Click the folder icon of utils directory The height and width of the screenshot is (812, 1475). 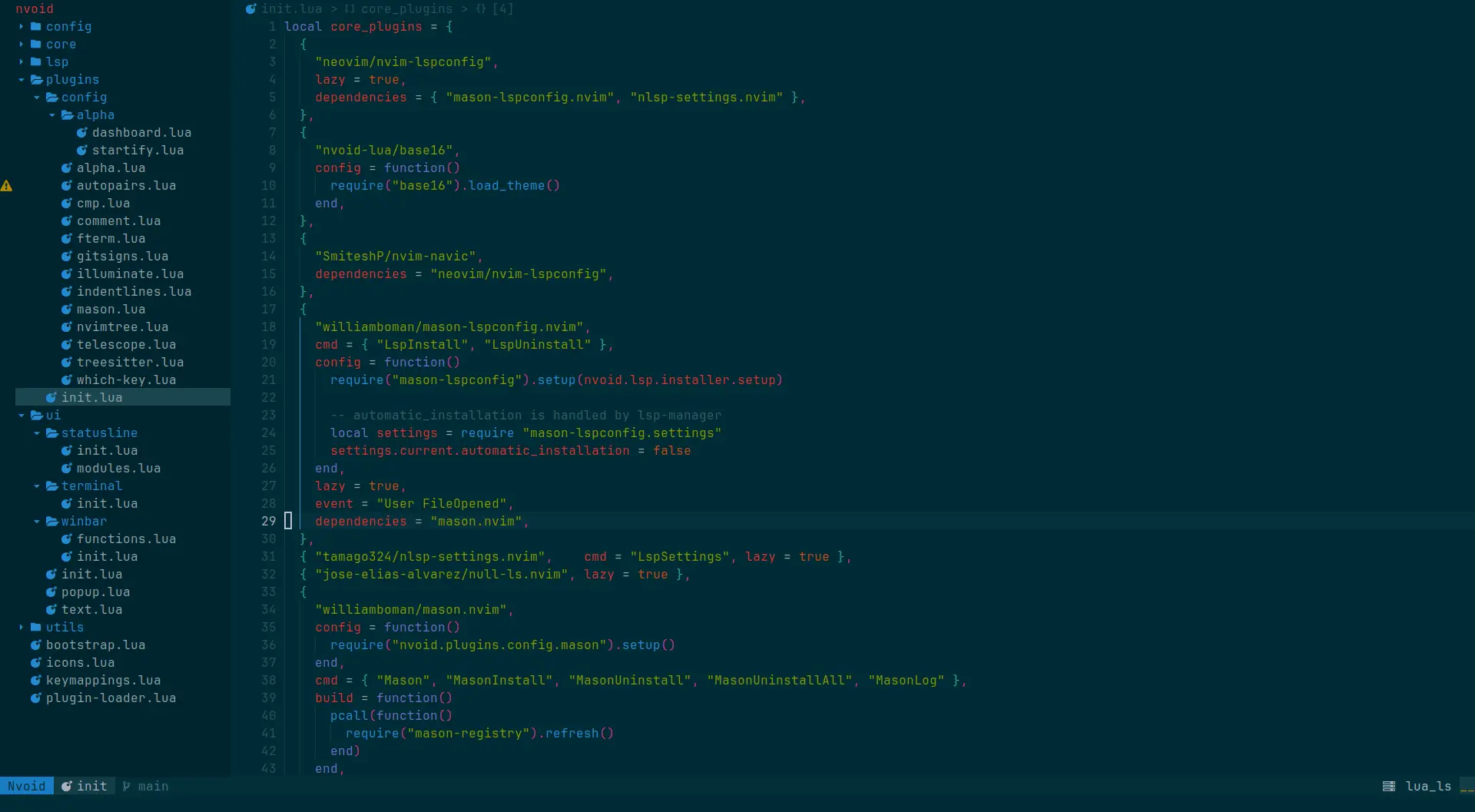[35, 628]
